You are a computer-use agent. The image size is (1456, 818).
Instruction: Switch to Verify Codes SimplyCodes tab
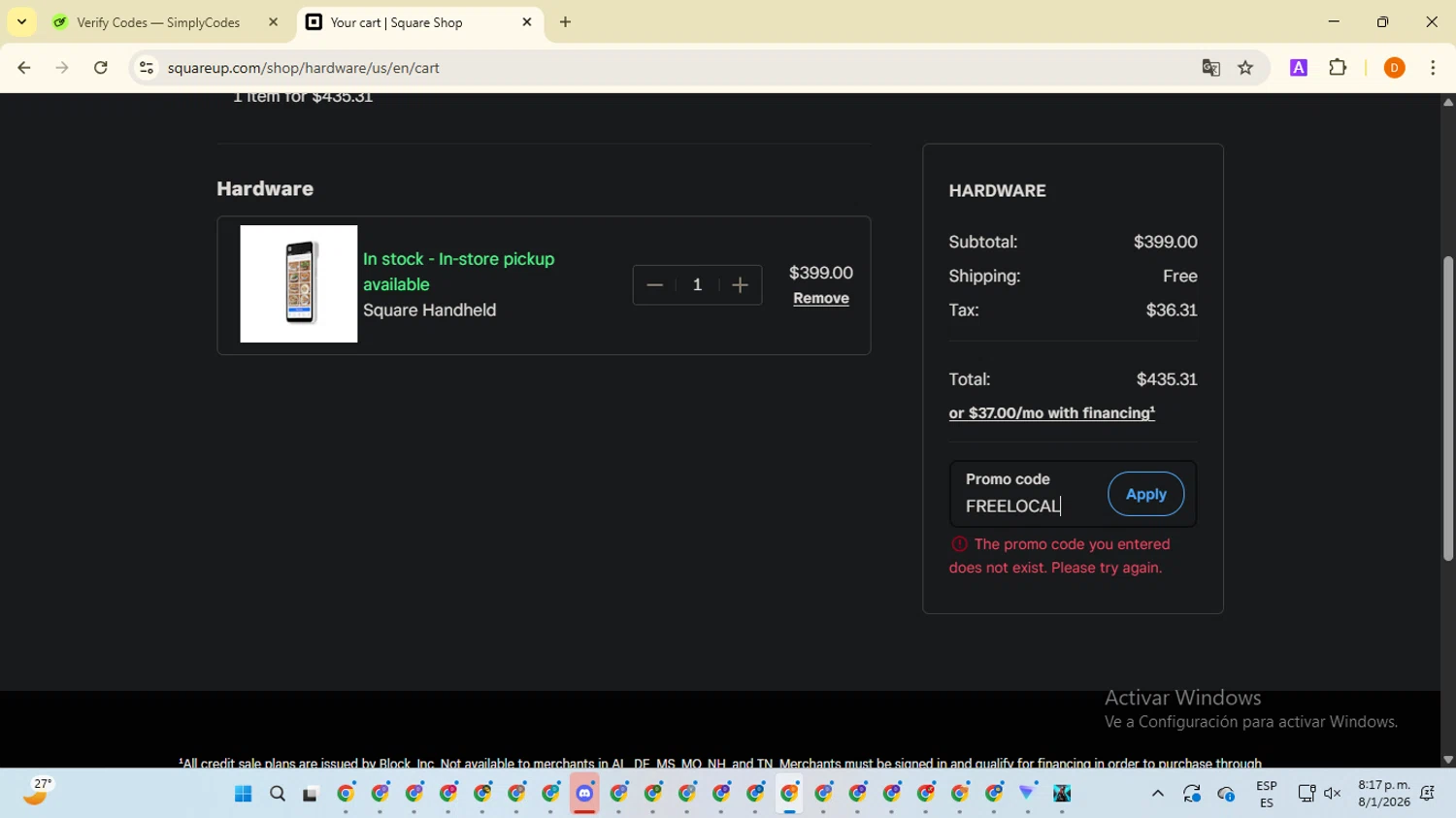(x=158, y=22)
